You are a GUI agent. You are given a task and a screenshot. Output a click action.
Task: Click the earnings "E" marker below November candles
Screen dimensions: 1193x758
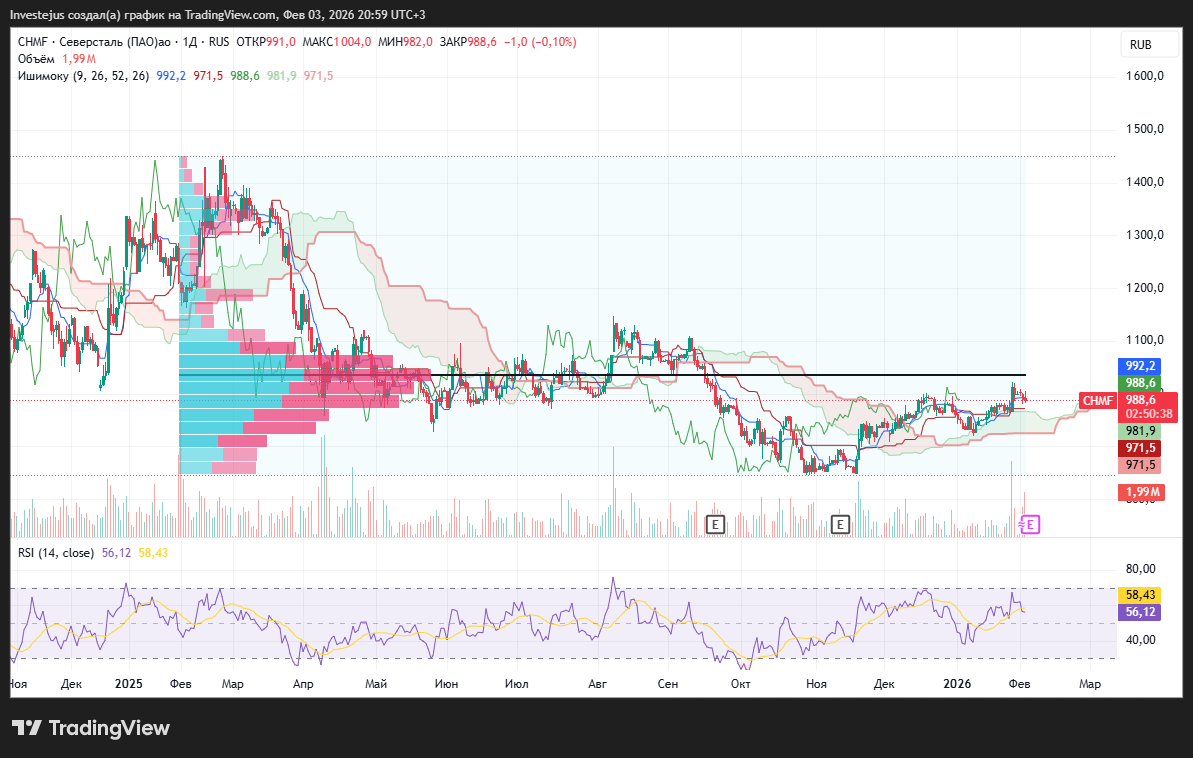coord(840,524)
